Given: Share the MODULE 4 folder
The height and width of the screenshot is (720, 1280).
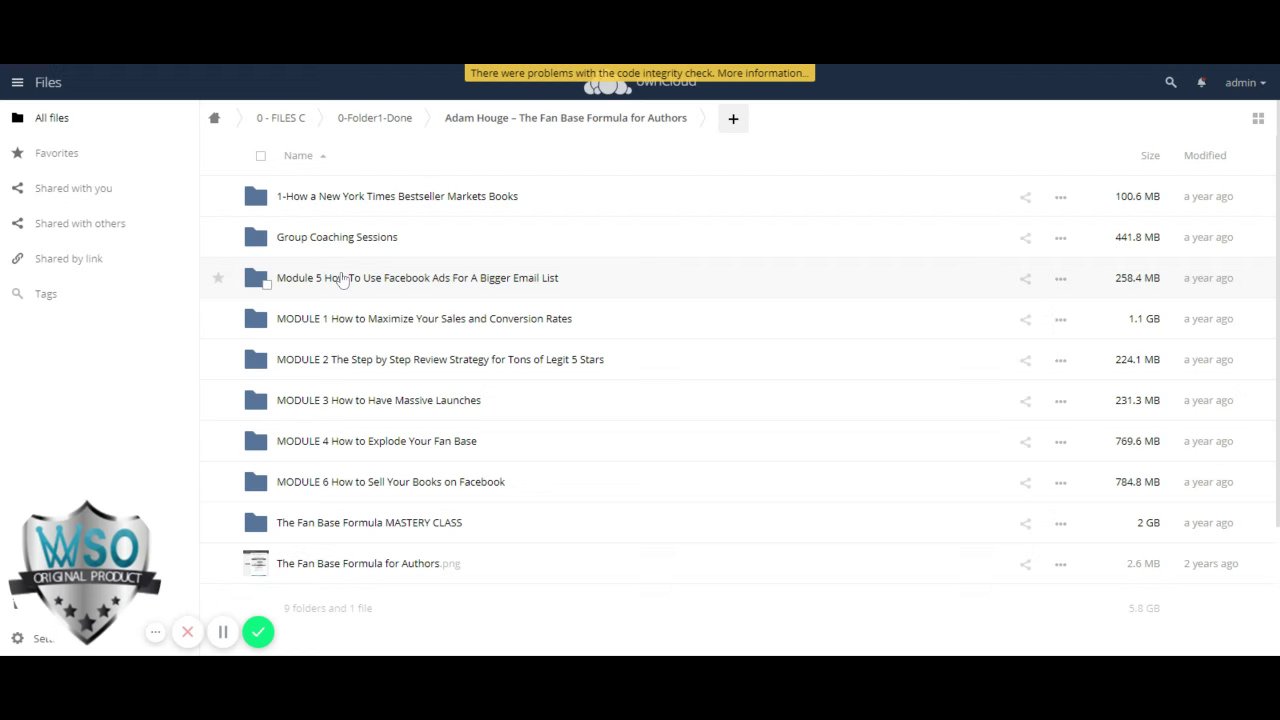Looking at the screenshot, I should pos(1025,442).
